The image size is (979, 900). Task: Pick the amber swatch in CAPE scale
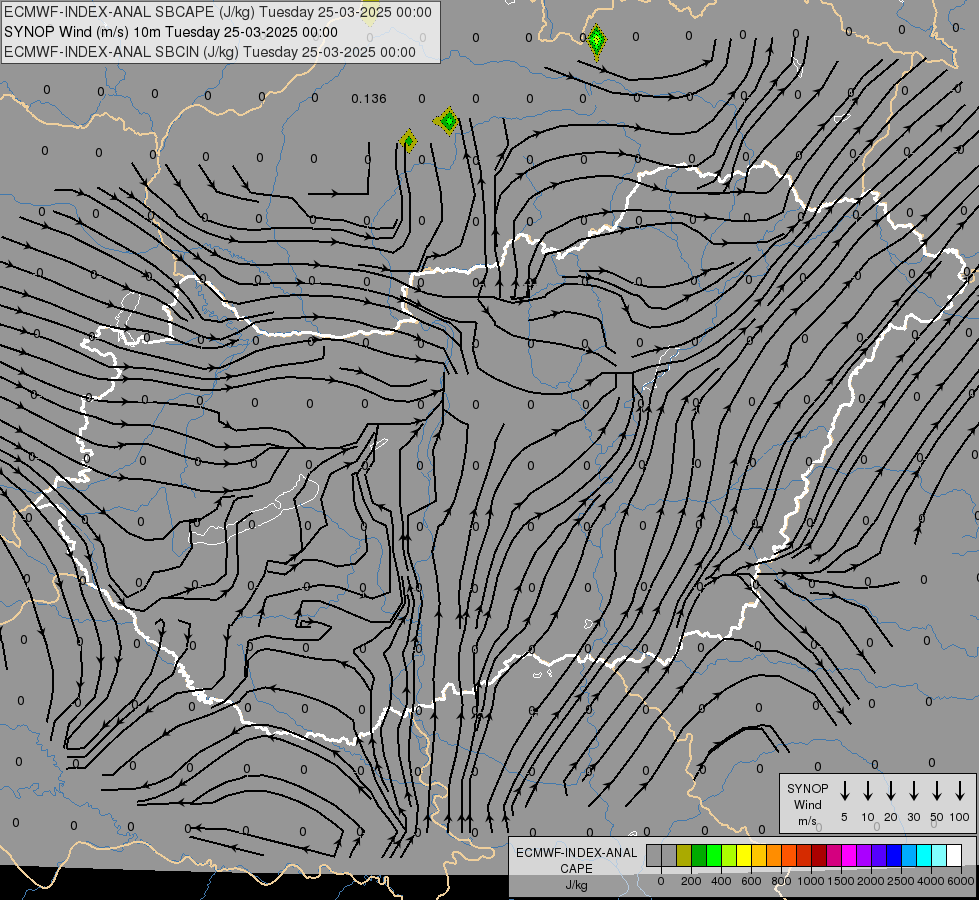(759, 855)
